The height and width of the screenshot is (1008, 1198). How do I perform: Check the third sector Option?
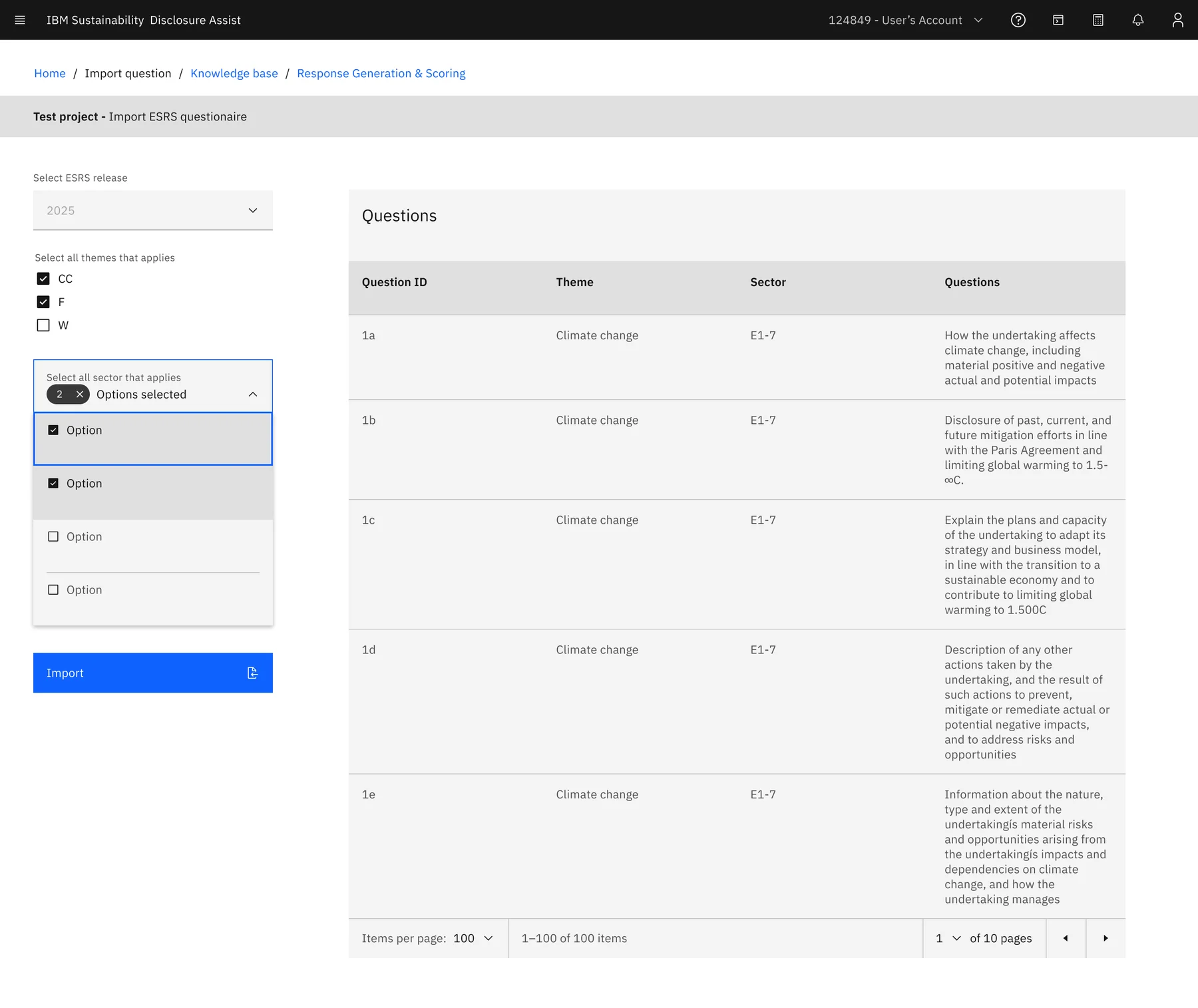[53, 537]
